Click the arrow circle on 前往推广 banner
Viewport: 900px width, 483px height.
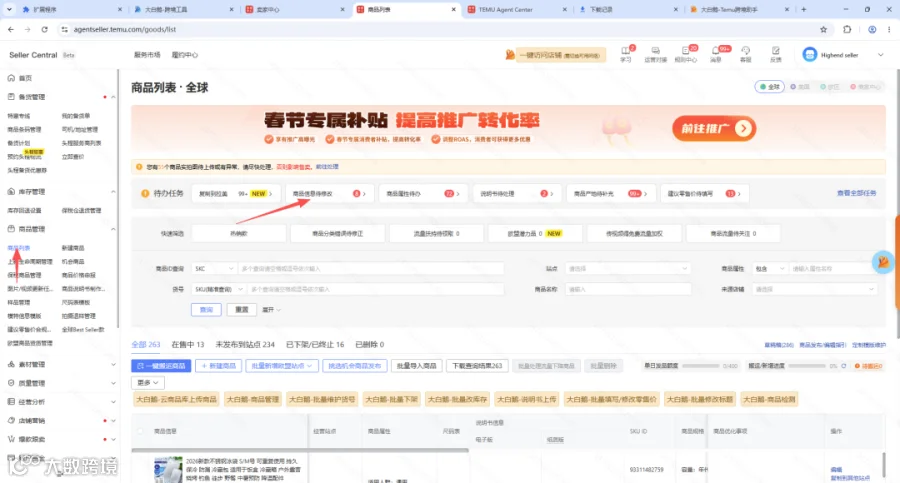pyautogui.click(x=743, y=129)
